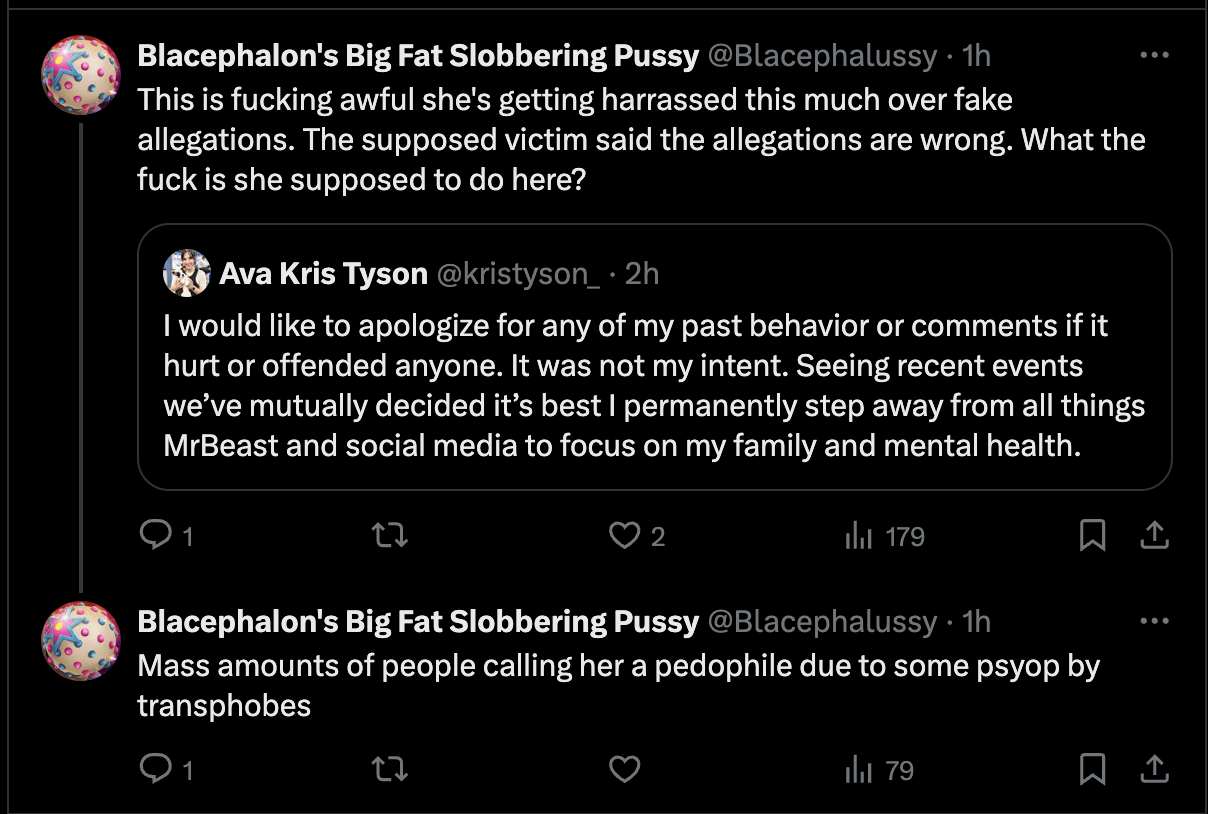Share the second tweet
This screenshot has width=1208, height=814.
click(1154, 770)
